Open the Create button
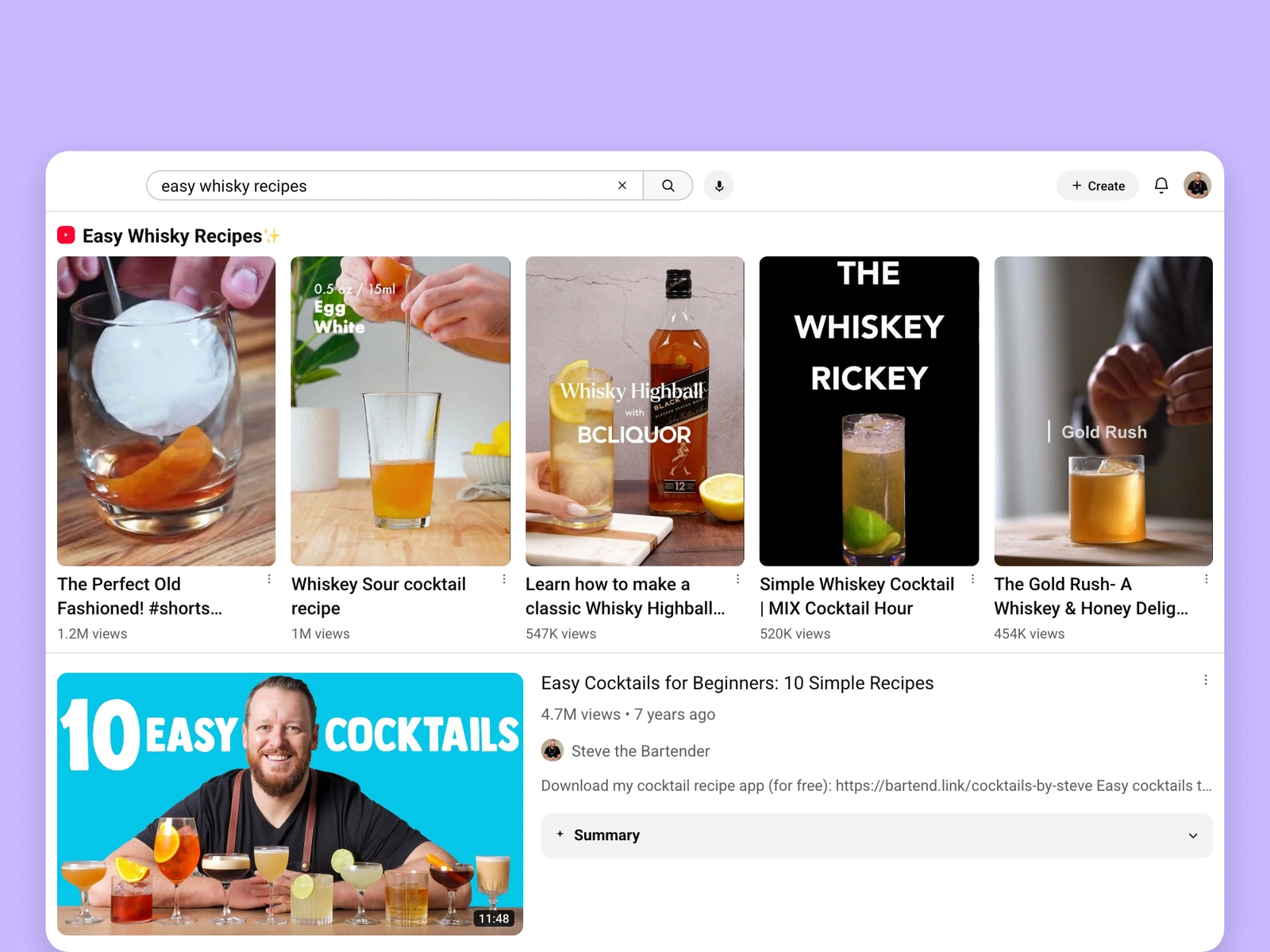 click(x=1098, y=186)
